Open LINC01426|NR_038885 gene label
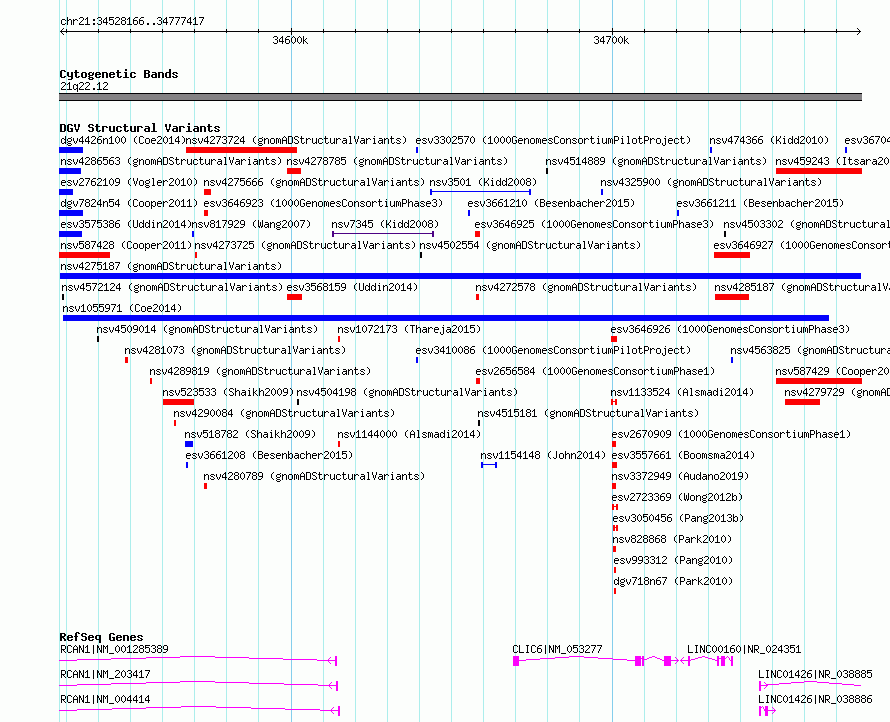The height and width of the screenshot is (722, 890). [x=815, y=674]
